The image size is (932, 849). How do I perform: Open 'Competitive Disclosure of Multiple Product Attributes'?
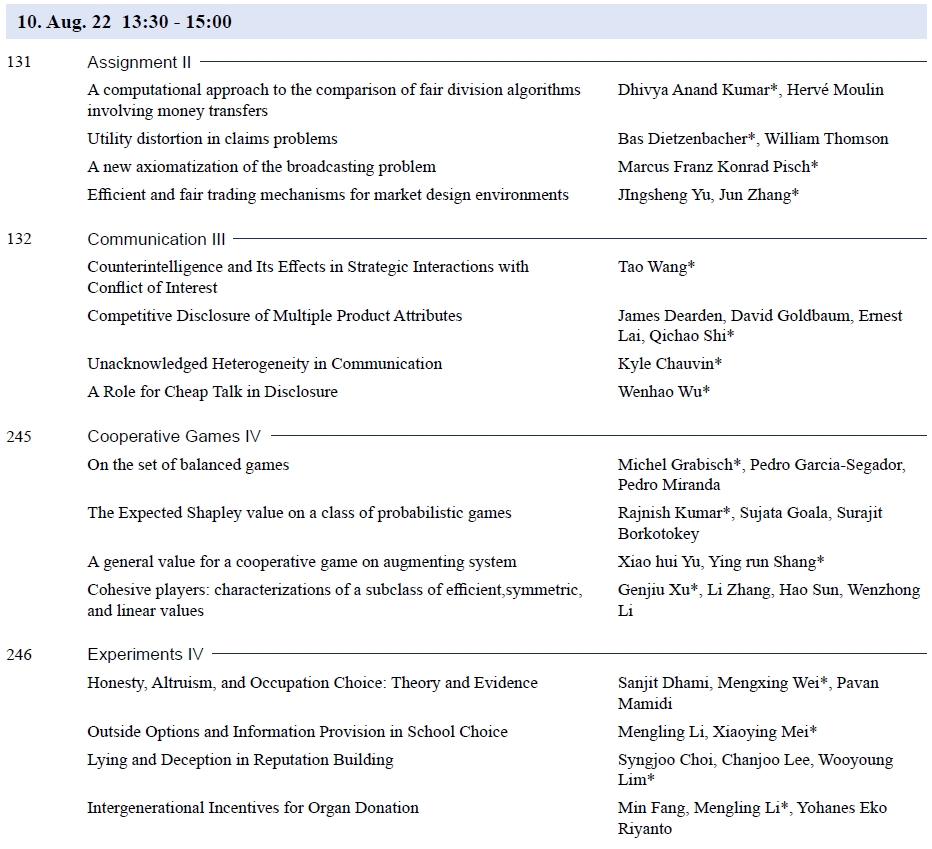[274, 316]
